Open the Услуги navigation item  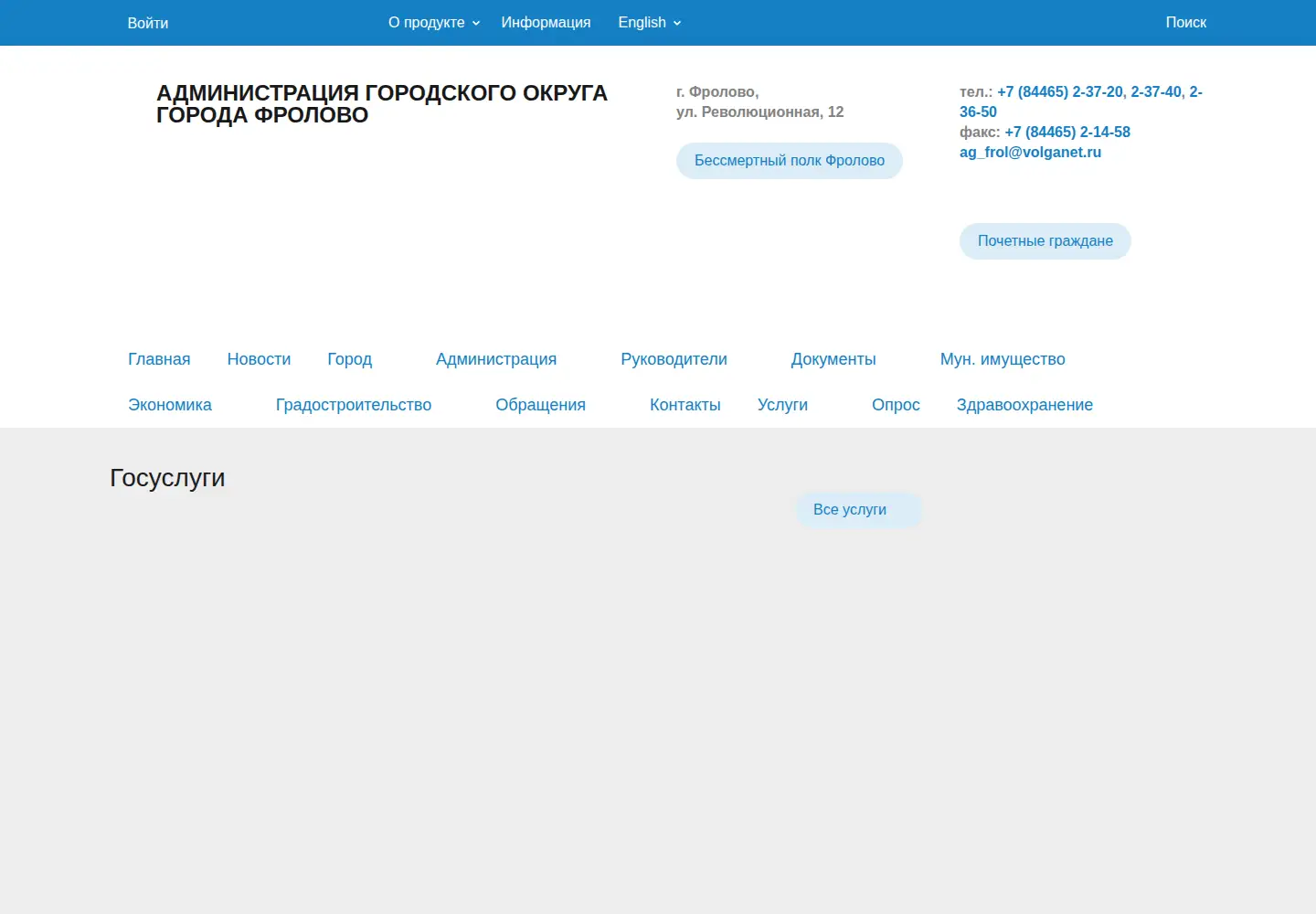coord(782,405)
